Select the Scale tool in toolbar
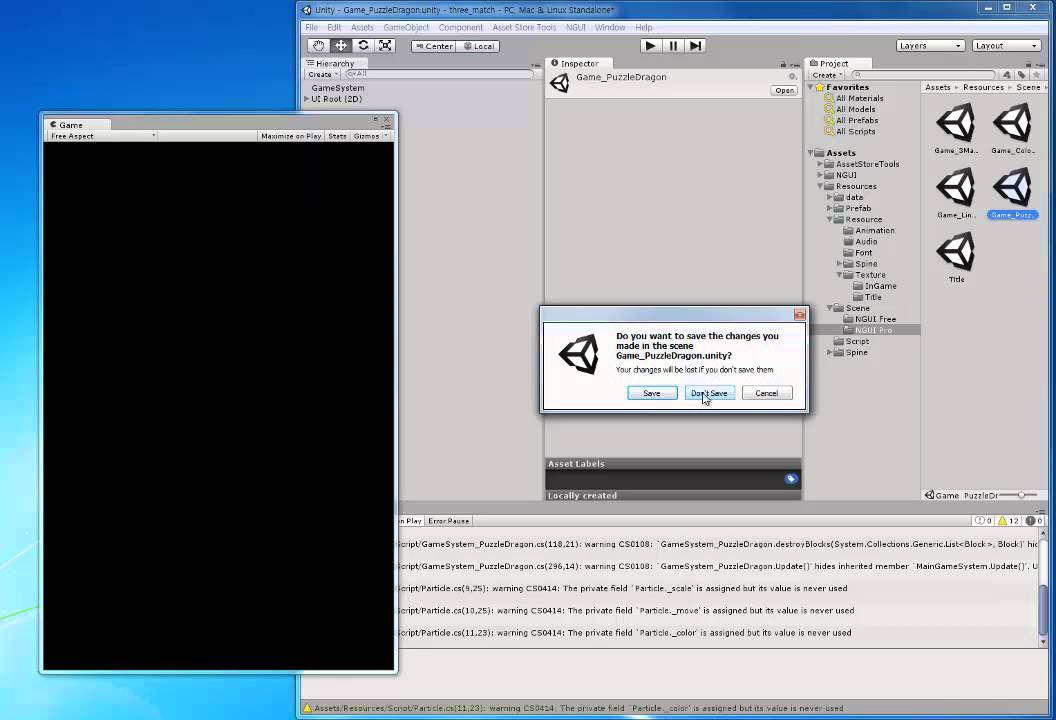 (x=385, y=46)
